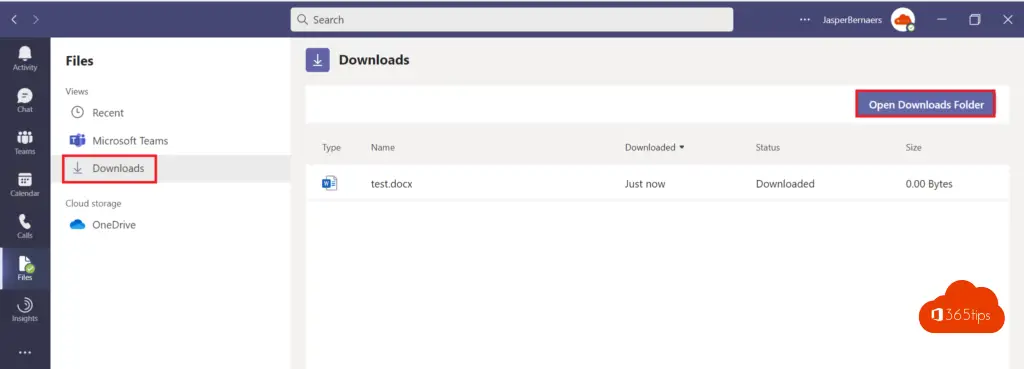The image size is (1024, 369).
Task: Open the JasperBernaers profile avatar
Action: click(x=903, y=20)
